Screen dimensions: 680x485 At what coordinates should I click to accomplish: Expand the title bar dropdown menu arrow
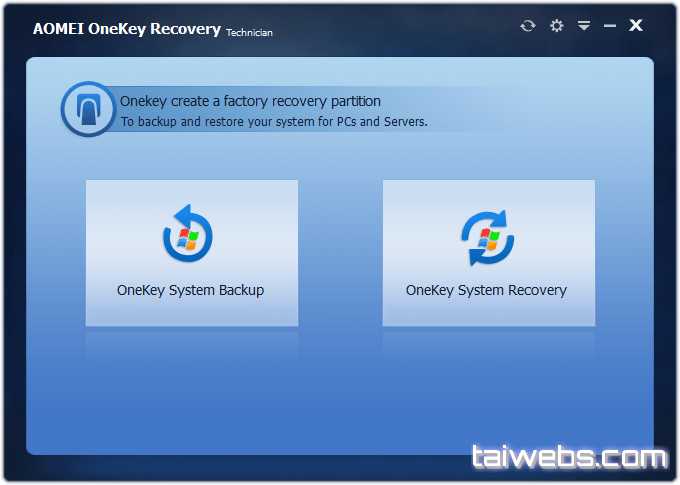pos(584,26)
